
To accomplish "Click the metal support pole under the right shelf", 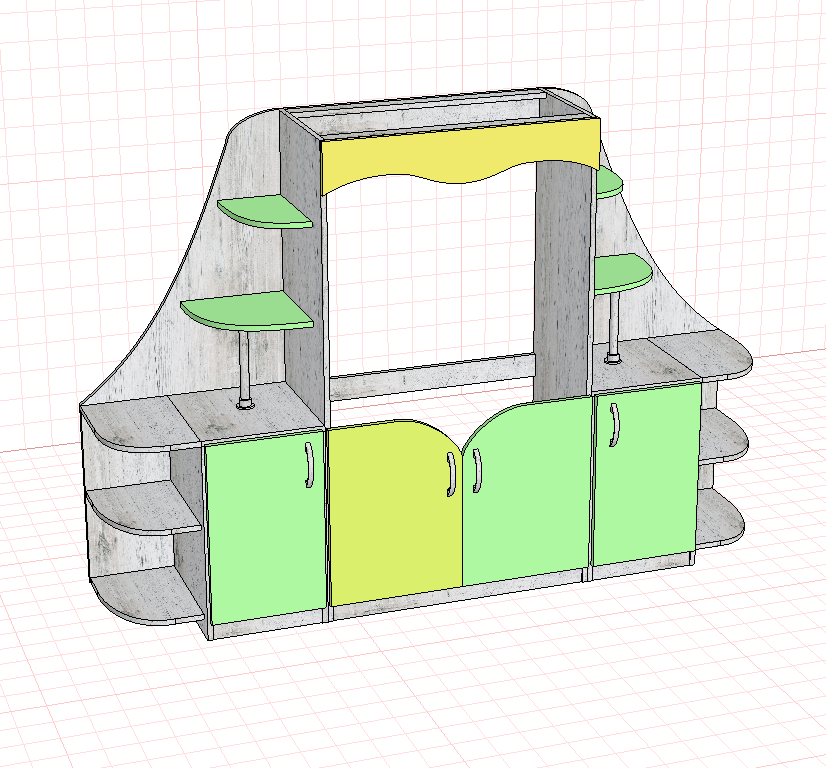I will pos(613,327).
